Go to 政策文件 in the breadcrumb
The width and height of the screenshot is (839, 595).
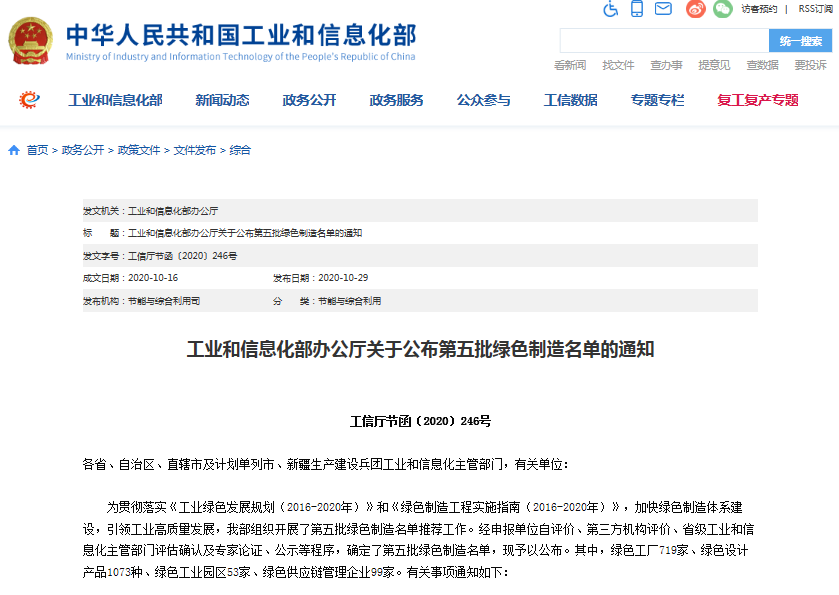coord(138,150)
